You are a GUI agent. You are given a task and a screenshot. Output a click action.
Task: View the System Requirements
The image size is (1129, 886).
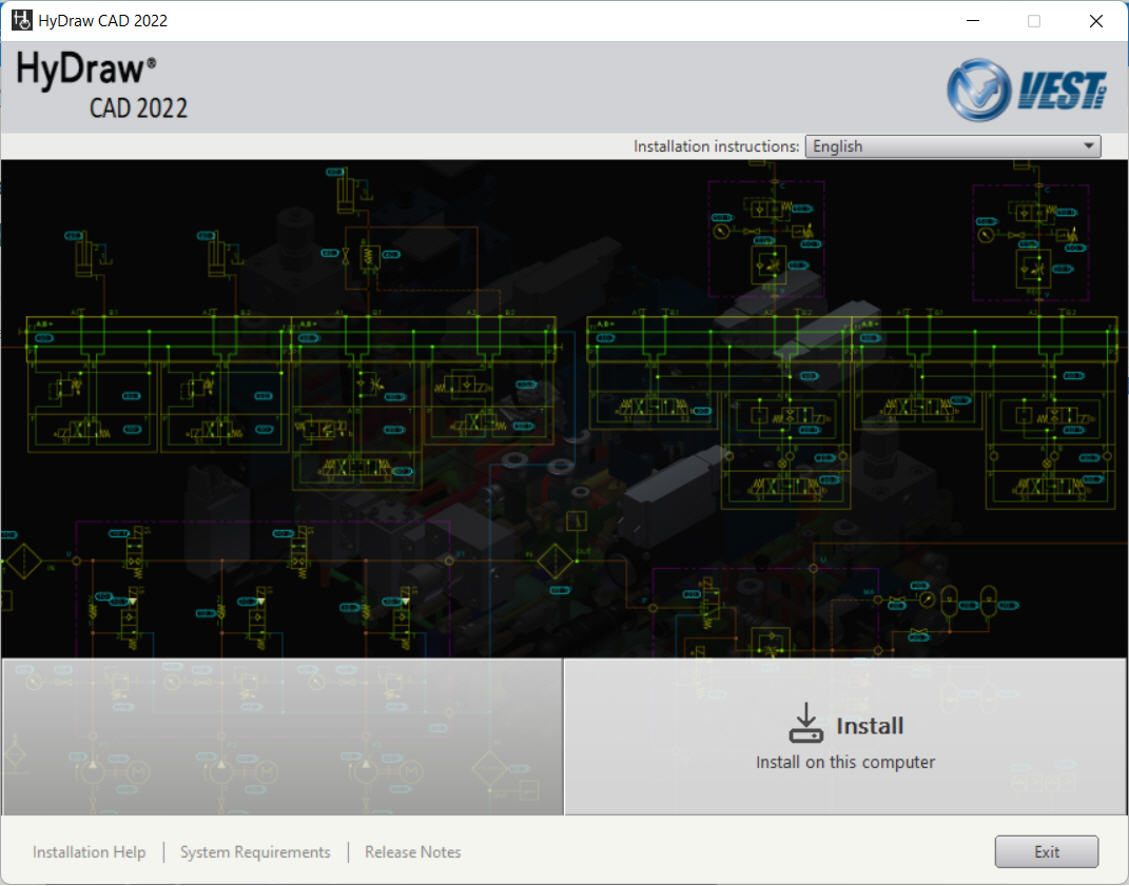[x=255, y=852]
